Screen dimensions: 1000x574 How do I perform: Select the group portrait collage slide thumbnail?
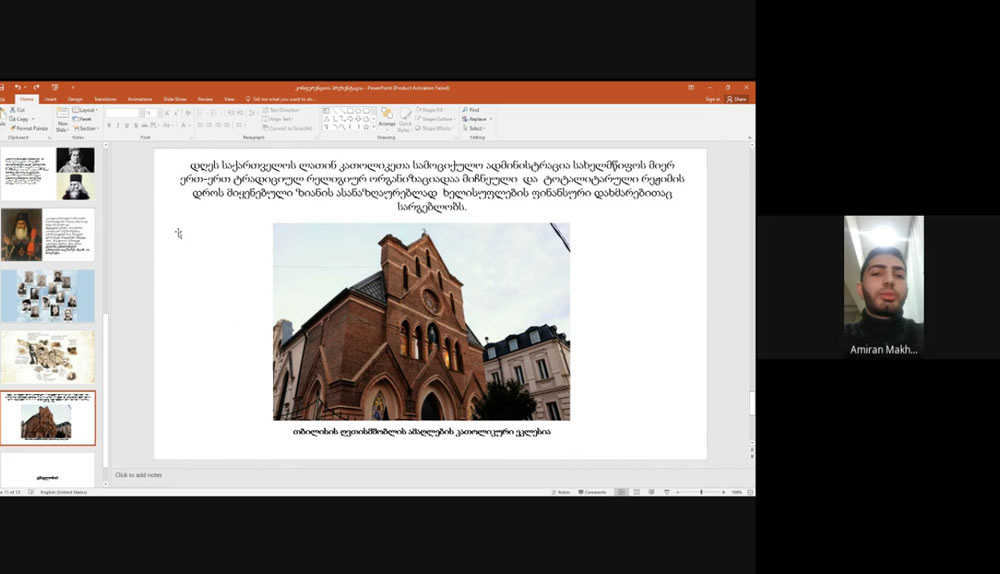[x=48, y=296]
